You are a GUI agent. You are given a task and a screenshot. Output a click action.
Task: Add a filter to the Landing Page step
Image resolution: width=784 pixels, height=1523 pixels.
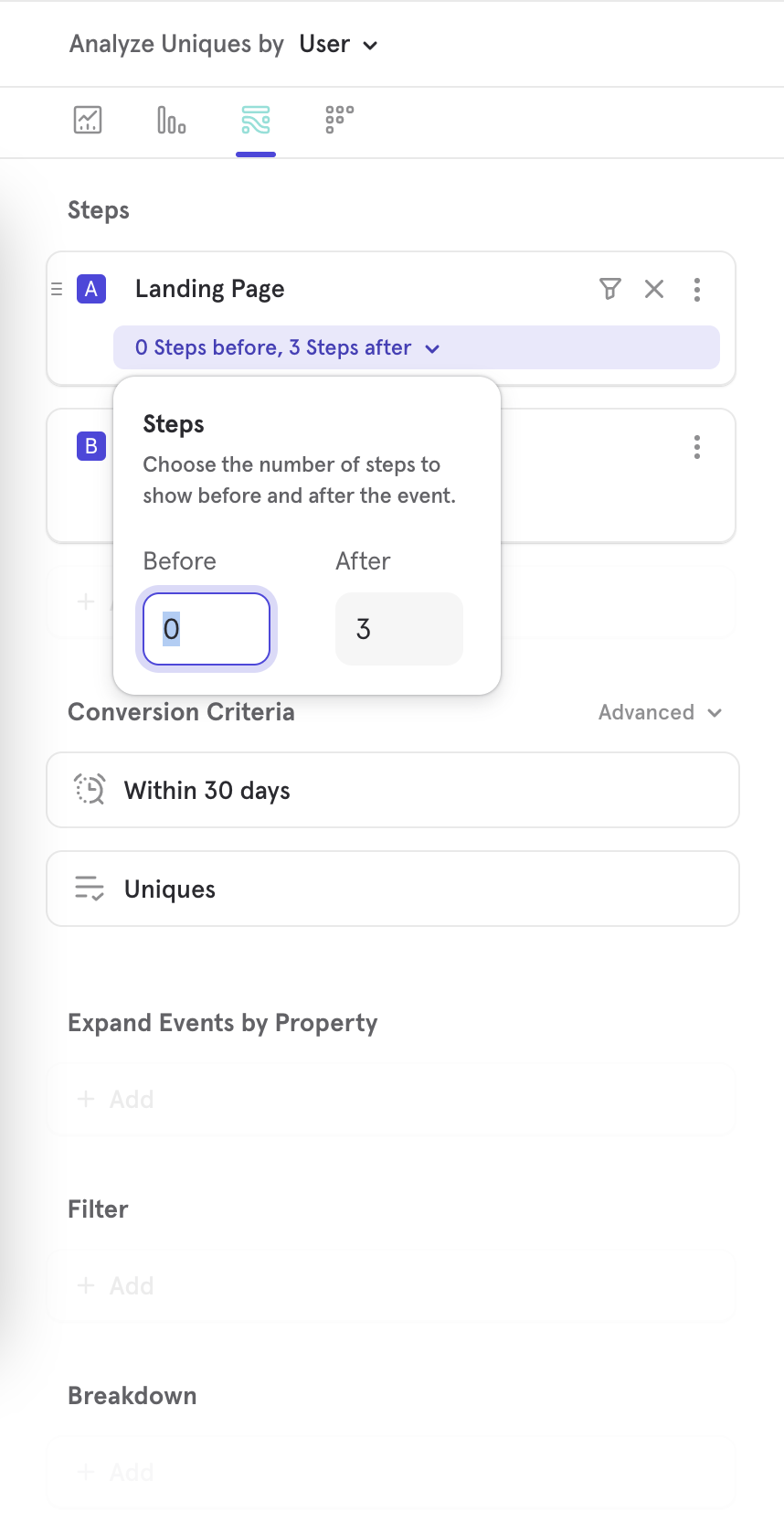610,289
